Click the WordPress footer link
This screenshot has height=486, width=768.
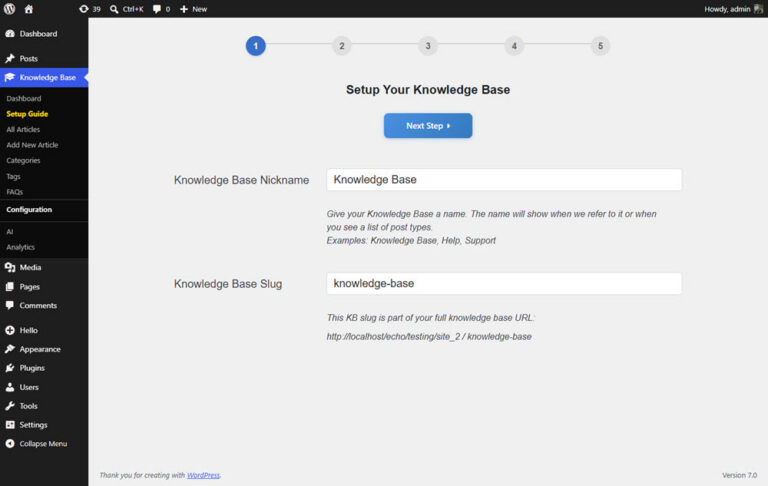(203, 475)
